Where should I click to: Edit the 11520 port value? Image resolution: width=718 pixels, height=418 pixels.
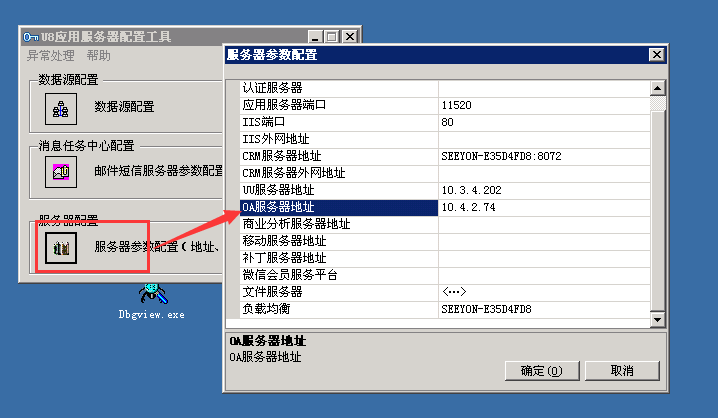point(544,105)
